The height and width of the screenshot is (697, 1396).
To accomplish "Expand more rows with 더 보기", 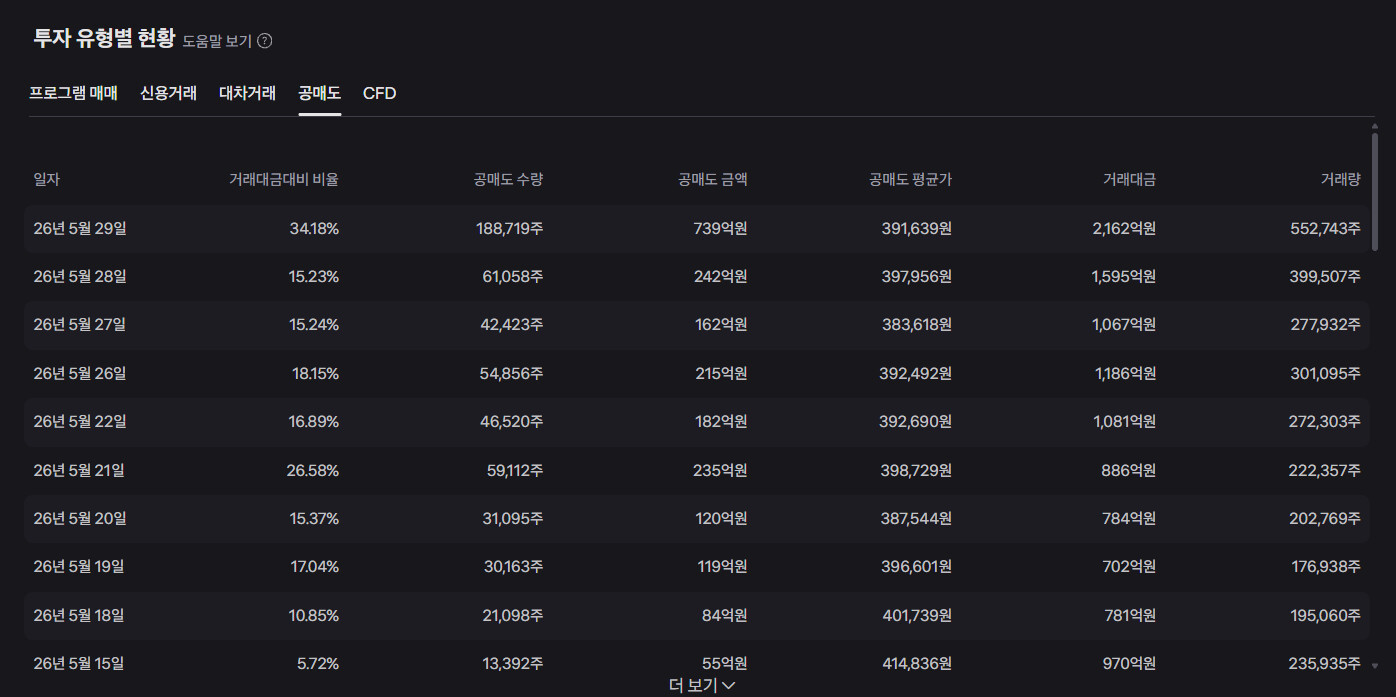I will tap(703, 685).
